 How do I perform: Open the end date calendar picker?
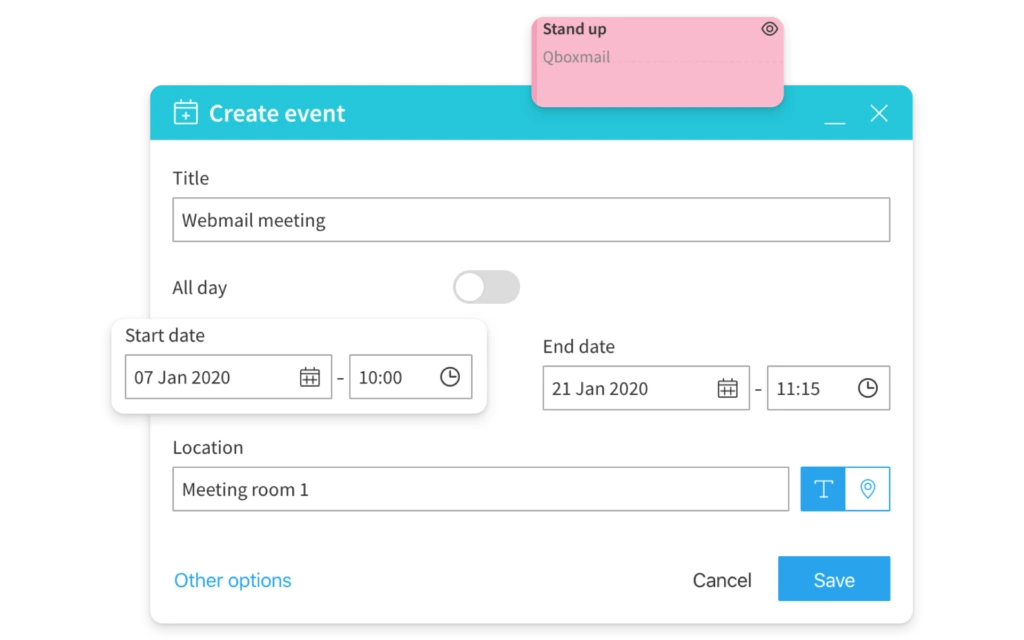[x=727, y=388]
